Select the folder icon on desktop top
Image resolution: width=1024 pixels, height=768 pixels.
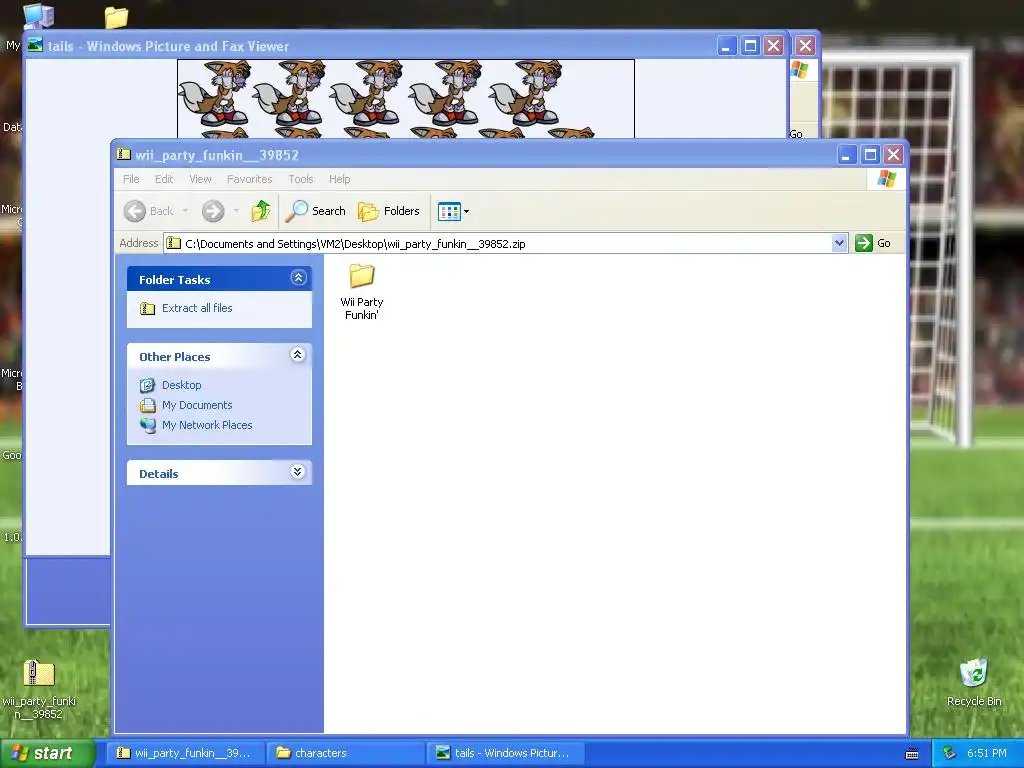click(x=116, y=17)
